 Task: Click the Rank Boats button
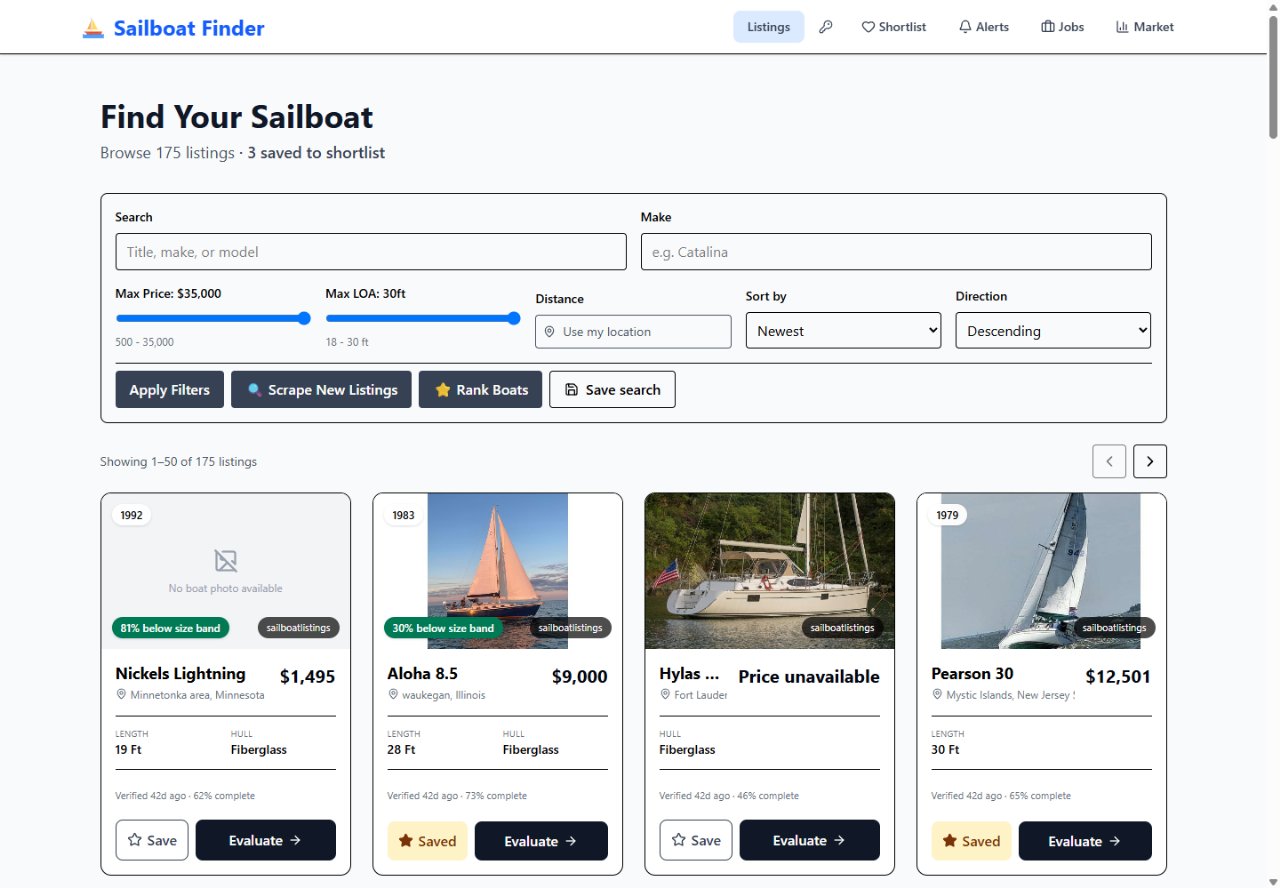tap(480, 390)
